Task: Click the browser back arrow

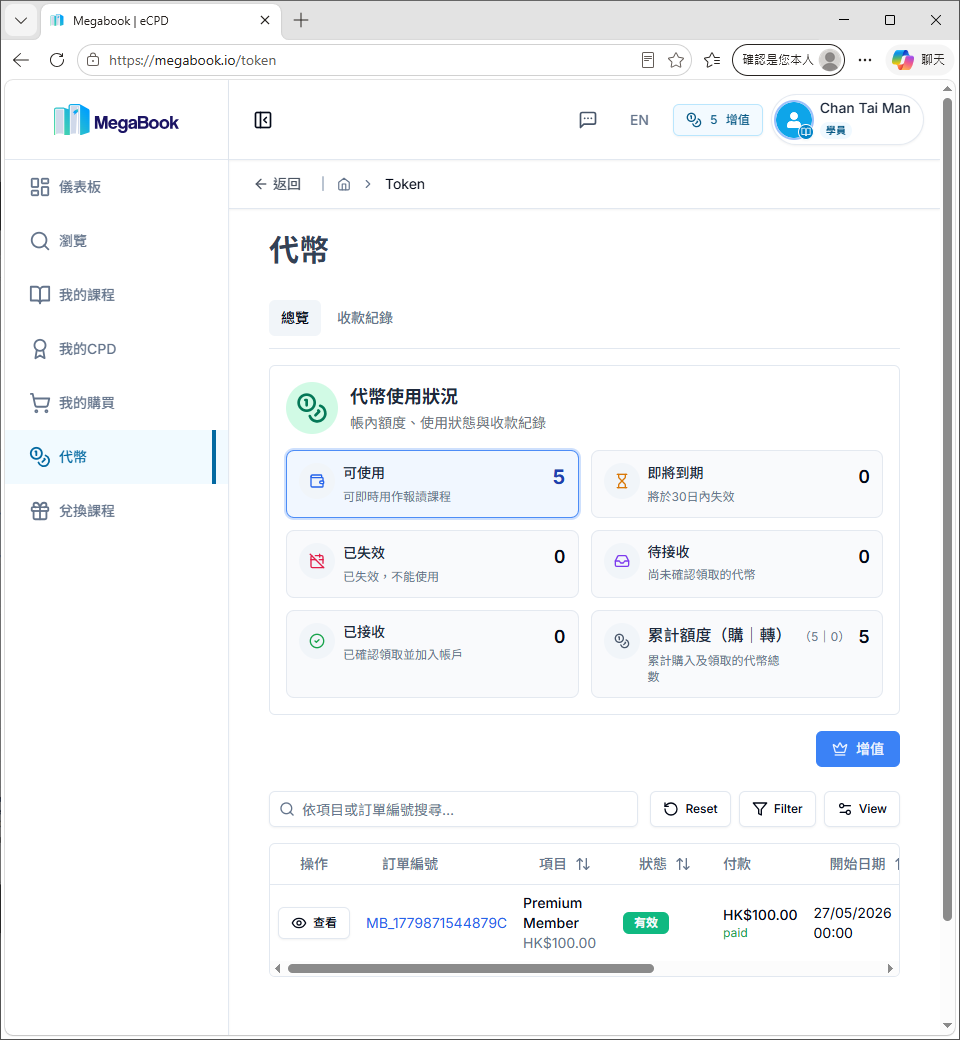Action: [x=21, y=60]
